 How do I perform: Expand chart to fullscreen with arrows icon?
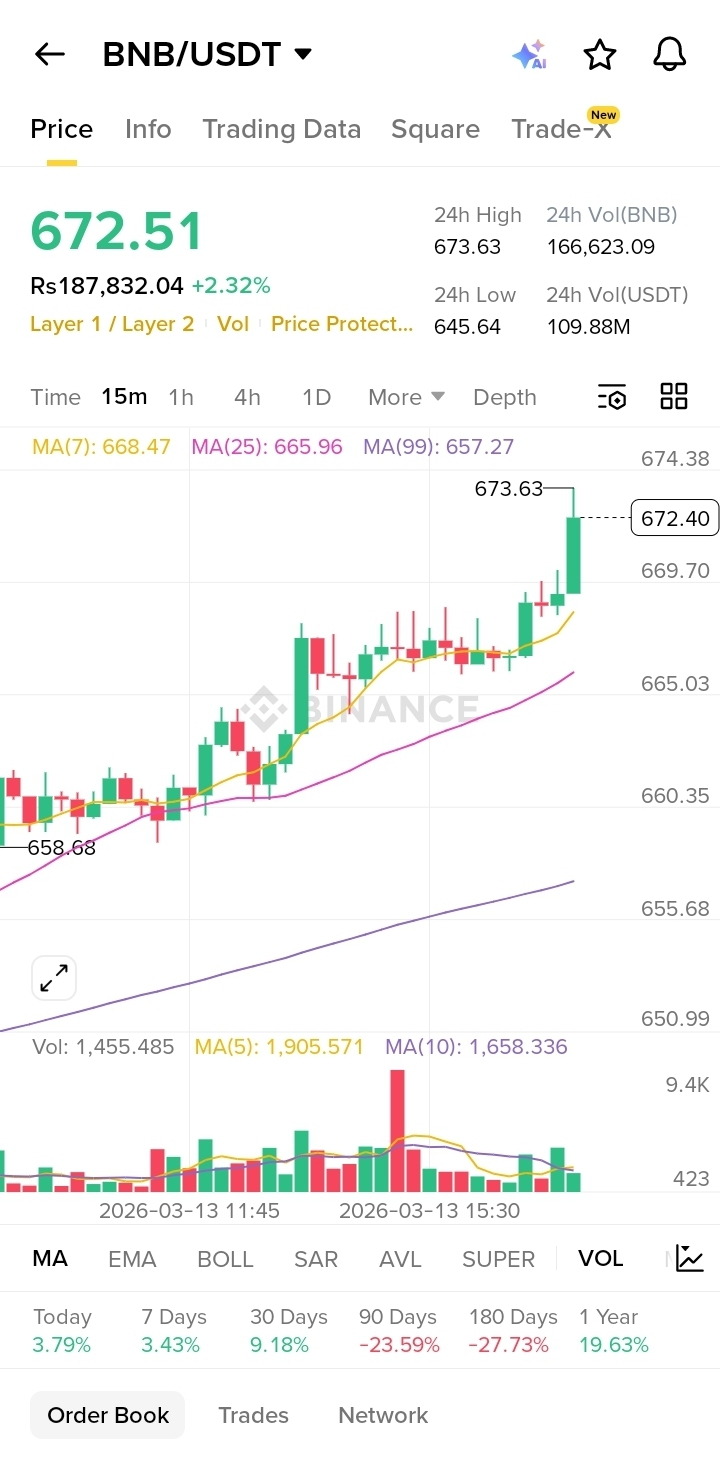coord(54,978)
